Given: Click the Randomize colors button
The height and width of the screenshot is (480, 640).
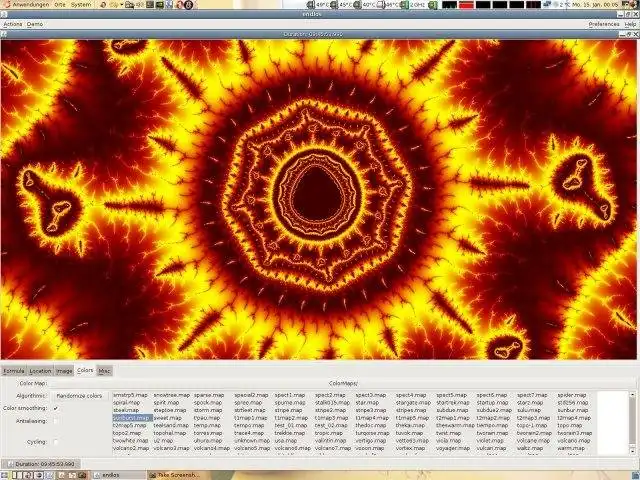Looking at the screenshot, I should pyautogui.click(x=79, y=396).
